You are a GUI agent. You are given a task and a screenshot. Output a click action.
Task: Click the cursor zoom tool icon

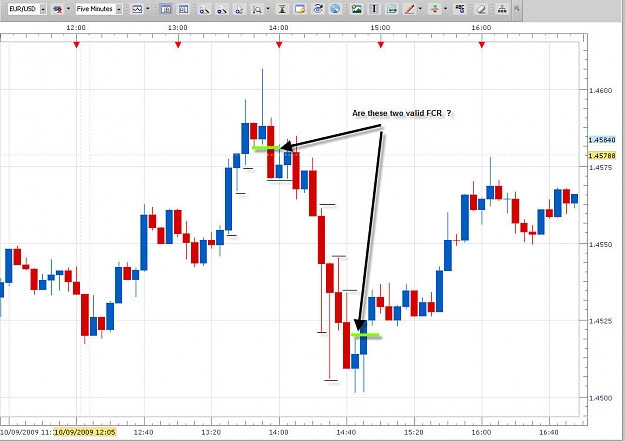click(x=239, y=9)
